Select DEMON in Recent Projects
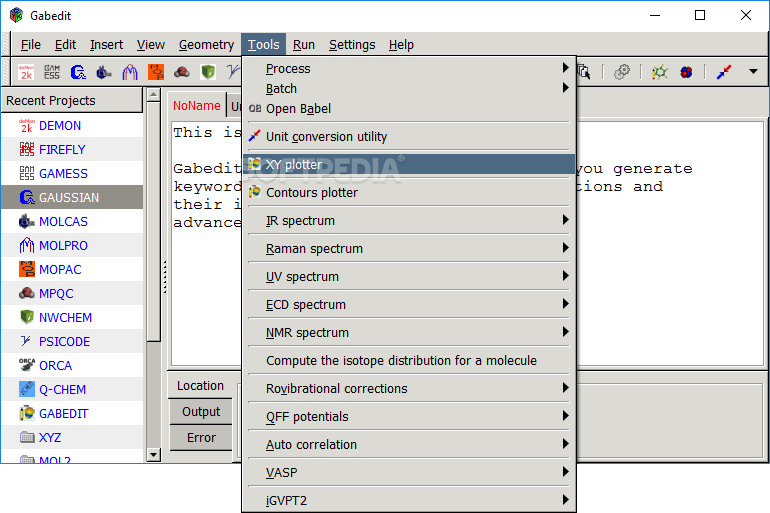 72,126
